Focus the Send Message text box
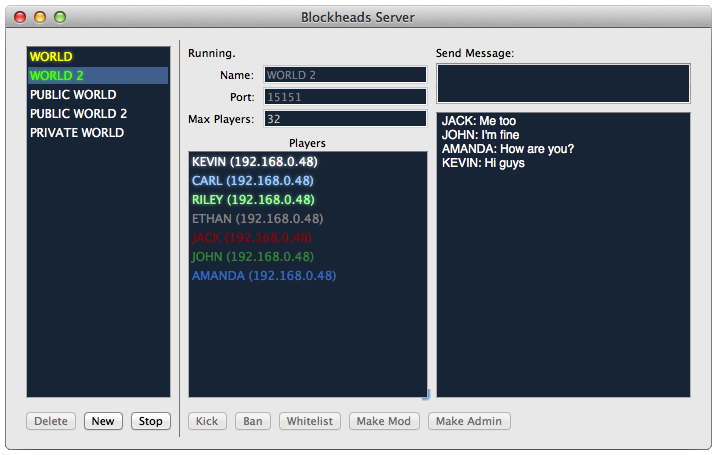 (x=563, y=83)
